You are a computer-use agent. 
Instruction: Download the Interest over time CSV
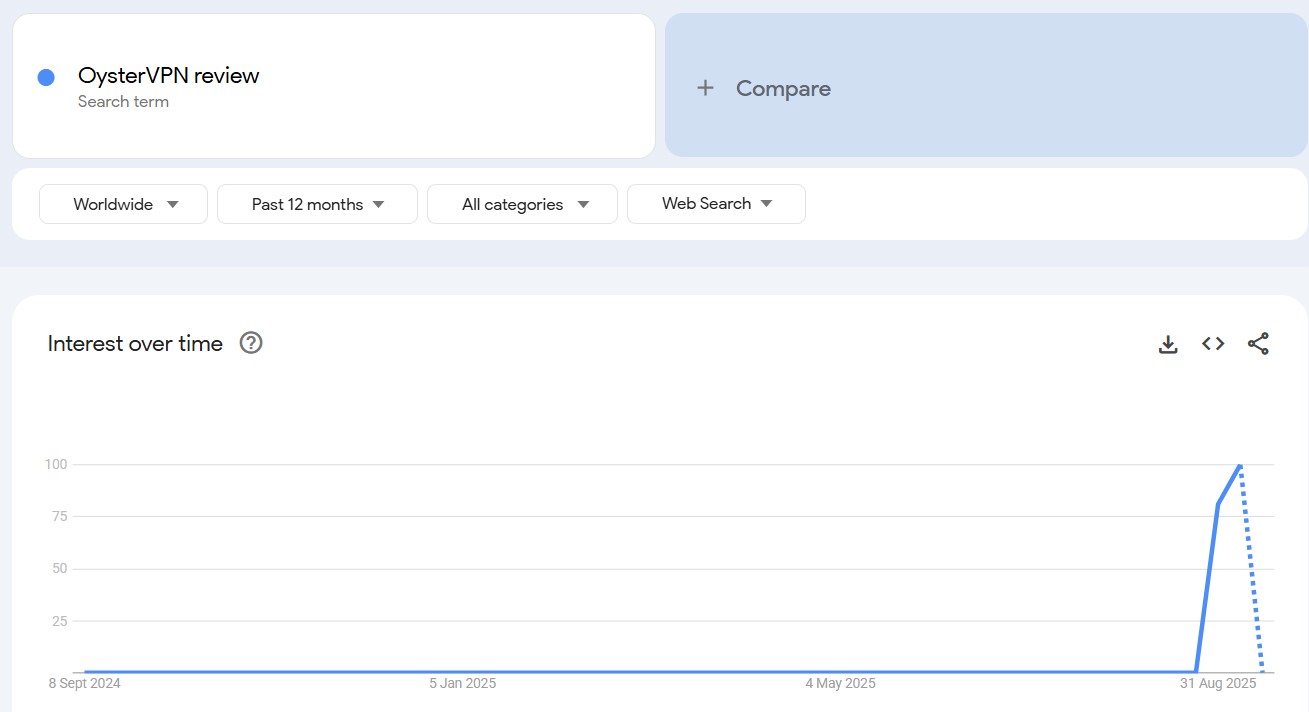coord(1168,344)
